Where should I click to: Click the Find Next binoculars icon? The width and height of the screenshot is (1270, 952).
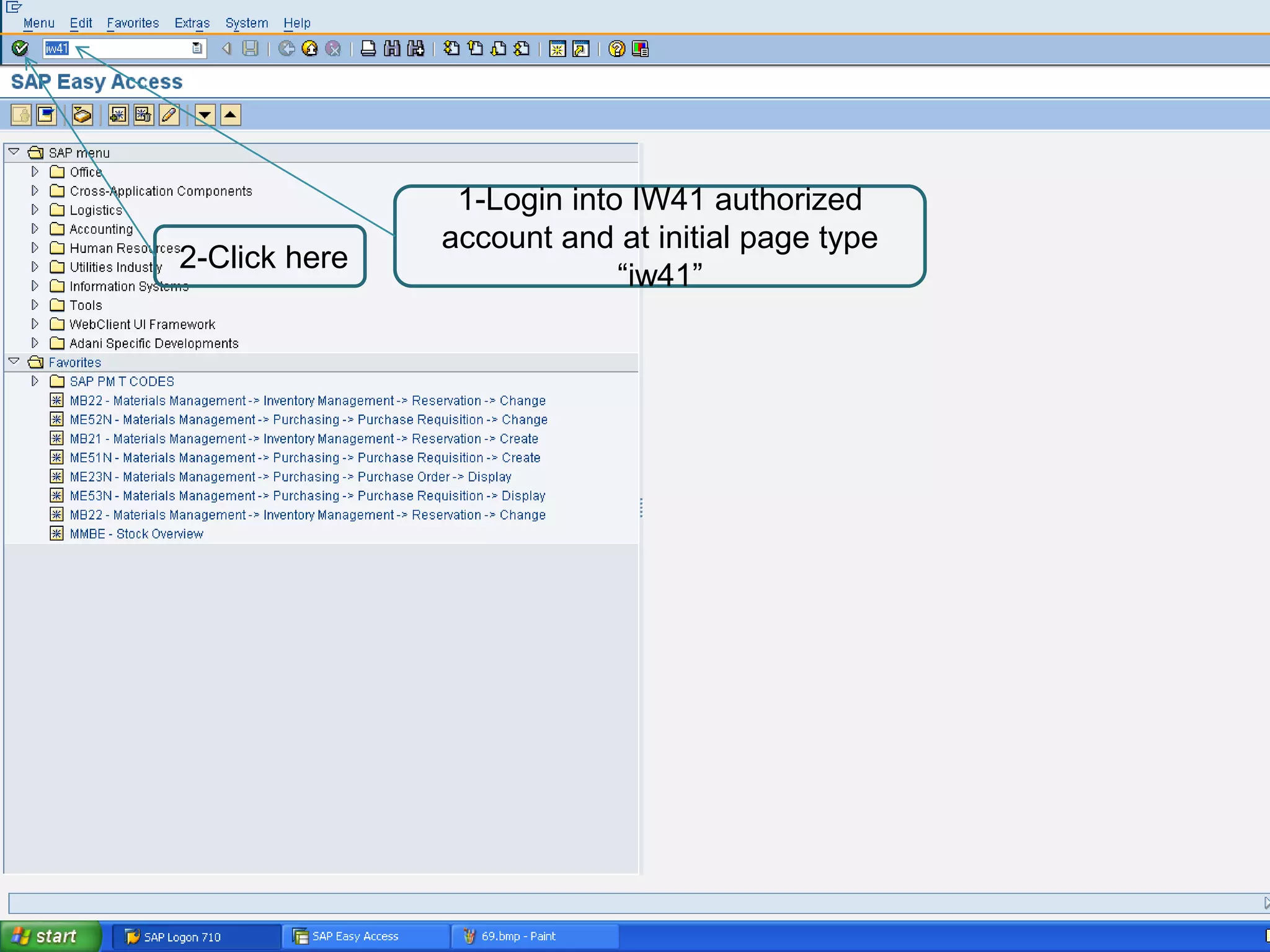[x=415, y=48]
